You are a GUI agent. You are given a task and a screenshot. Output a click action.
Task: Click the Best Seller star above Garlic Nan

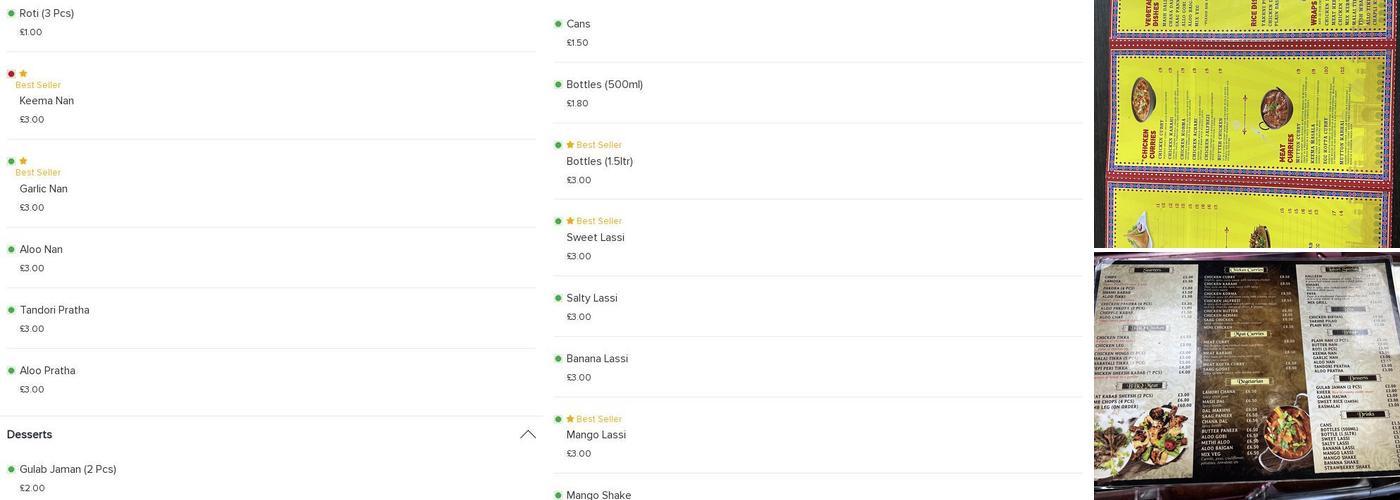(23, 161)
